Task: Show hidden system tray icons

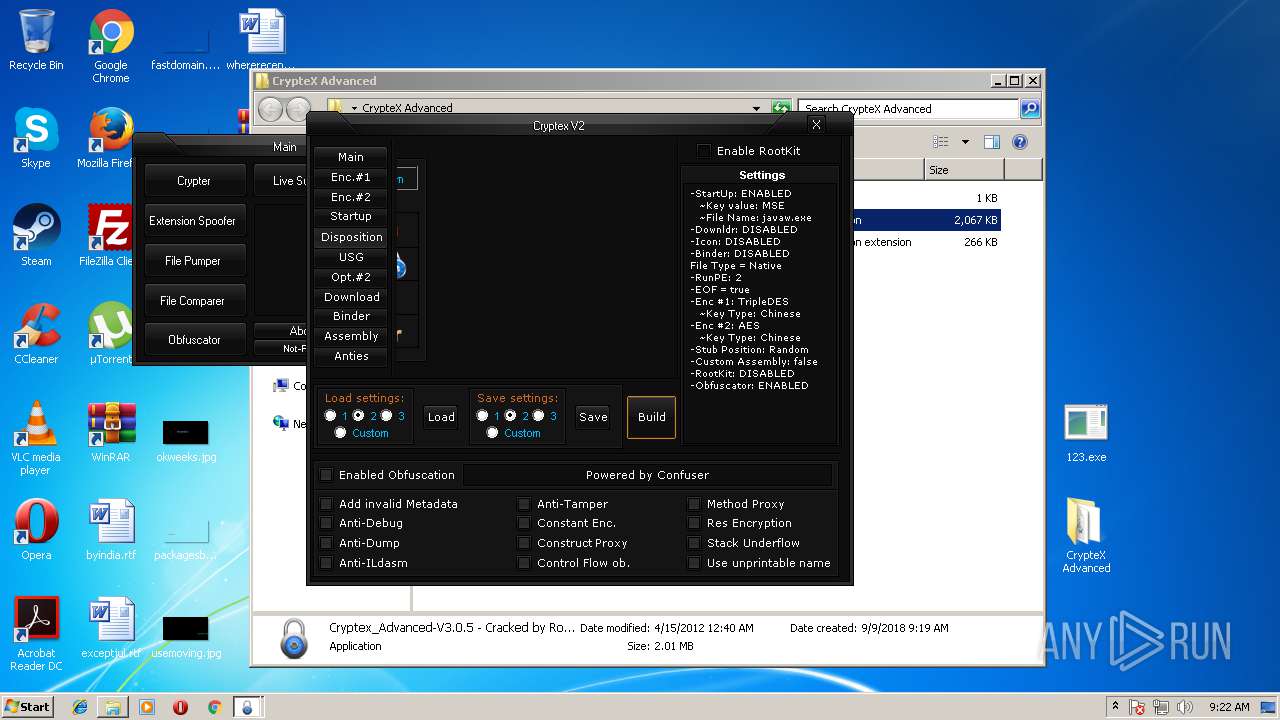Action: pyautogui.click(x=1117, y=707)
